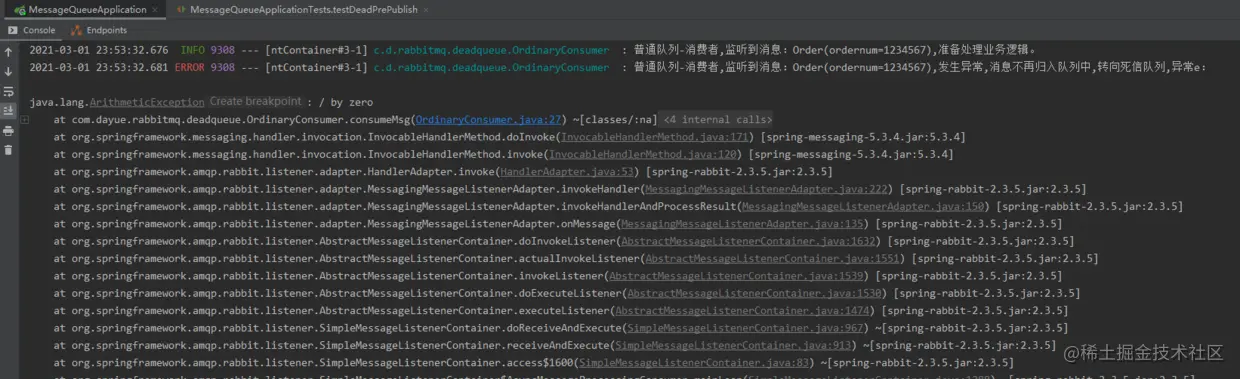Close the MessageQueueApplication run tab
1240x379 pixels.
tap(154, 10)
